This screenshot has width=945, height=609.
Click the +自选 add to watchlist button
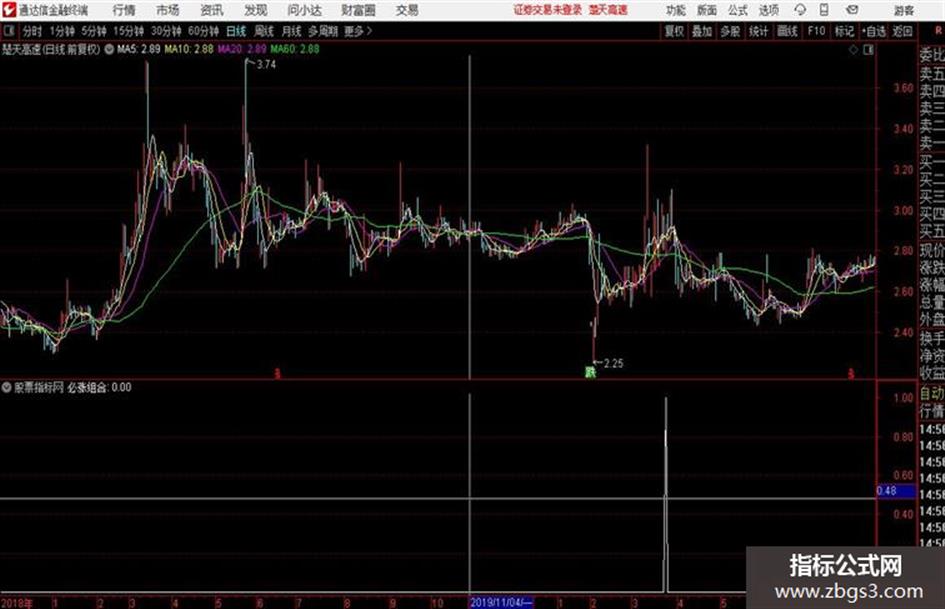tap(873, 31)
